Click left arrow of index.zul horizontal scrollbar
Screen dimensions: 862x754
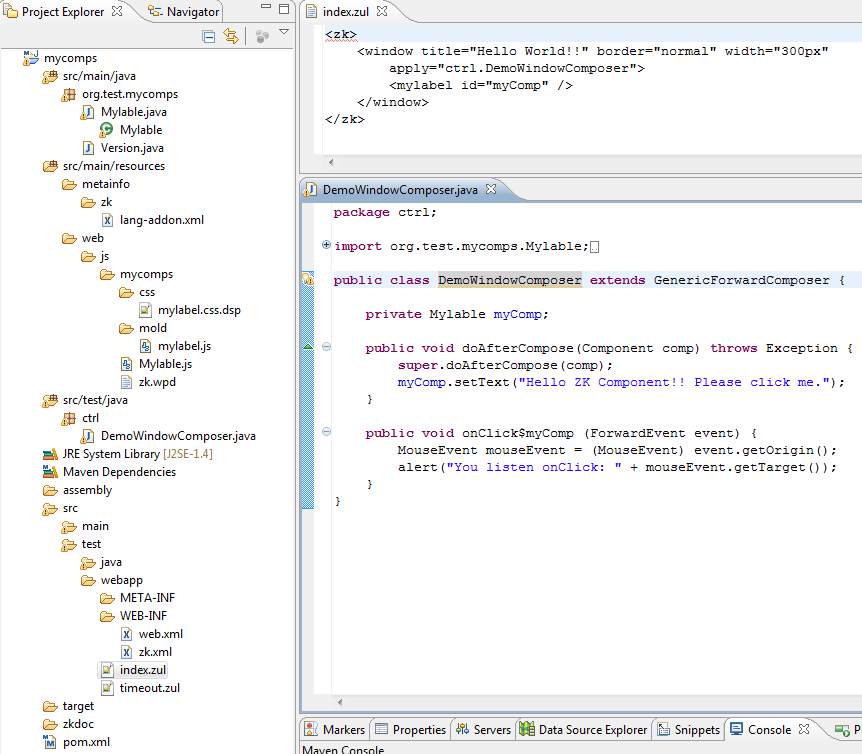tap(331, 162)
